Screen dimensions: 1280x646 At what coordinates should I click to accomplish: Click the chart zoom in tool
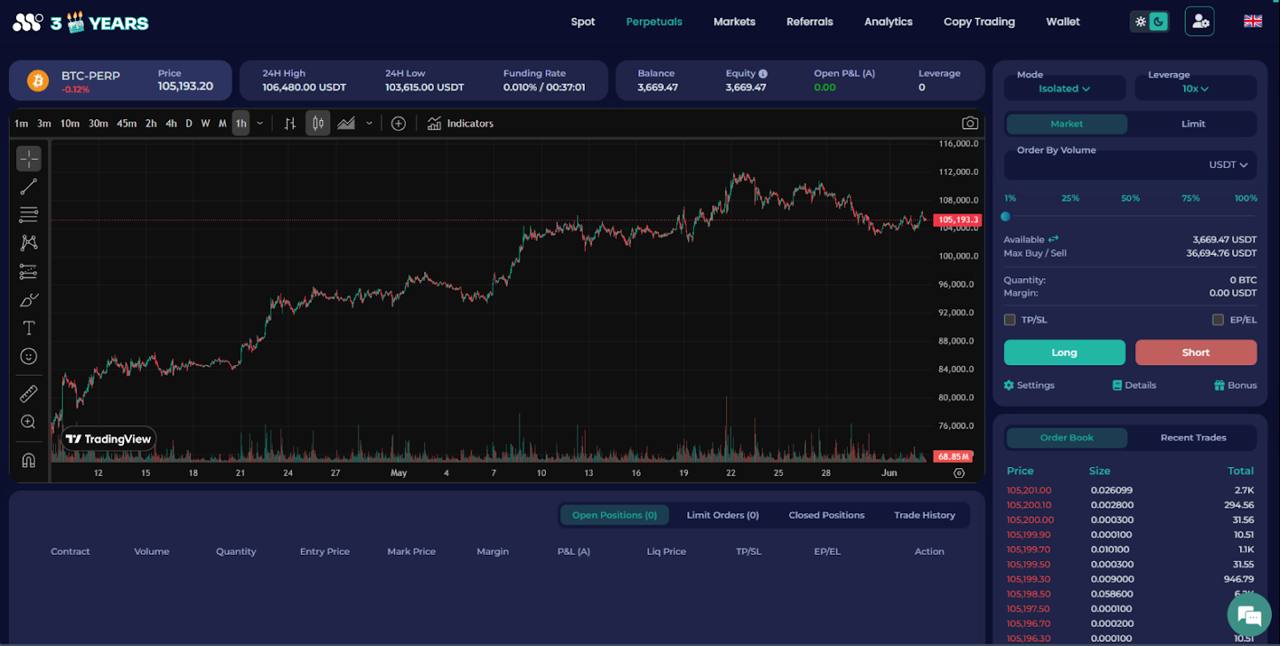click(x=29, y=422)
